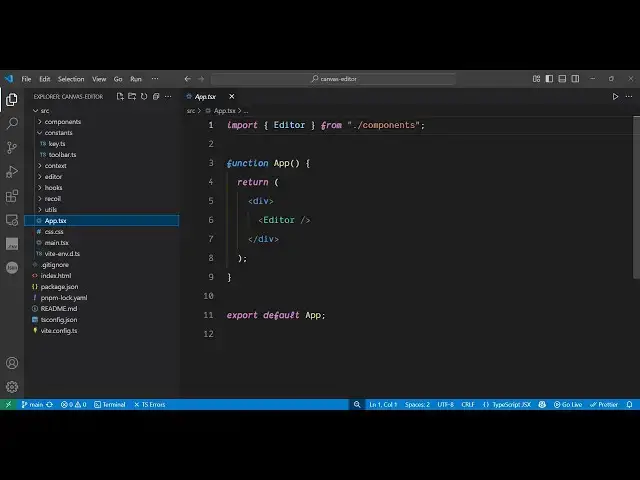Open key.ts file
This screenshot has height=480, width=640.
tap(102, 144)
